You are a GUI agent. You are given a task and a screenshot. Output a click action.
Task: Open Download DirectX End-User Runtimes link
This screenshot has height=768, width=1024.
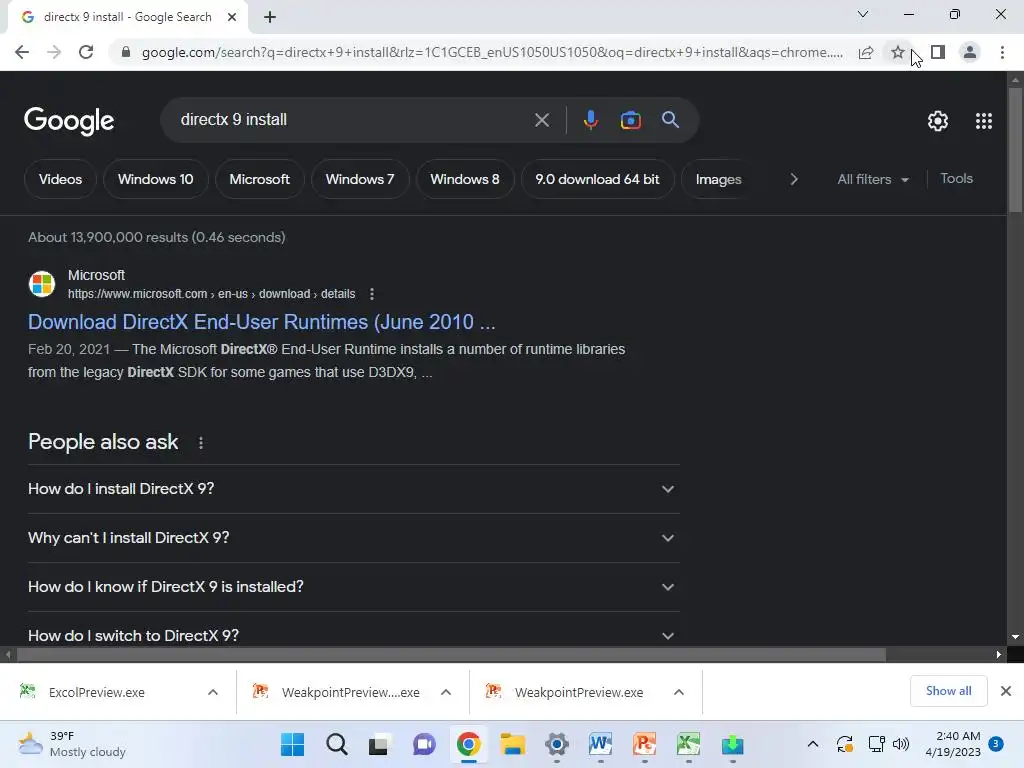[x=261, y=322]
